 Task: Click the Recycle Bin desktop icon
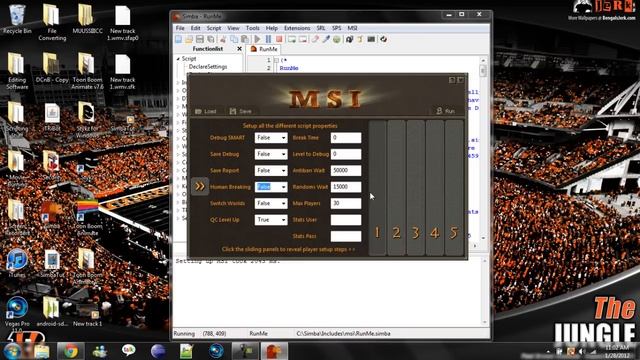click(x=17, y=19)
